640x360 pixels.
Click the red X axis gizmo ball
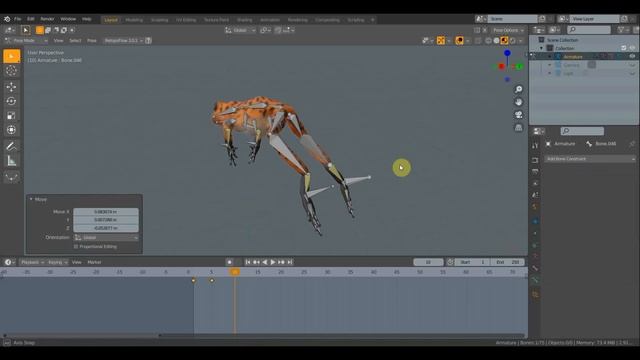point(501,67)
